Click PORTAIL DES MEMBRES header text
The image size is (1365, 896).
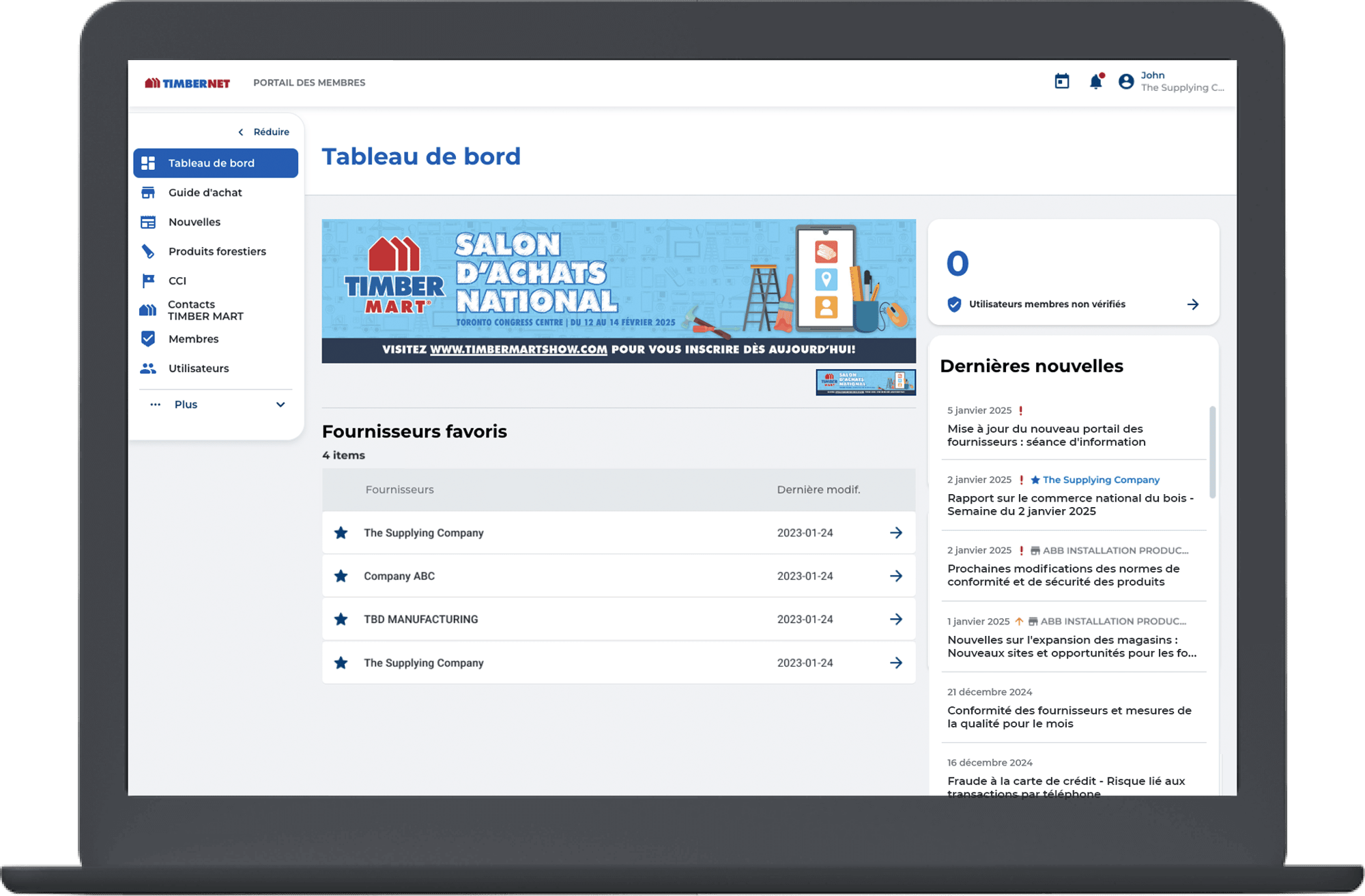coord(309,83)
